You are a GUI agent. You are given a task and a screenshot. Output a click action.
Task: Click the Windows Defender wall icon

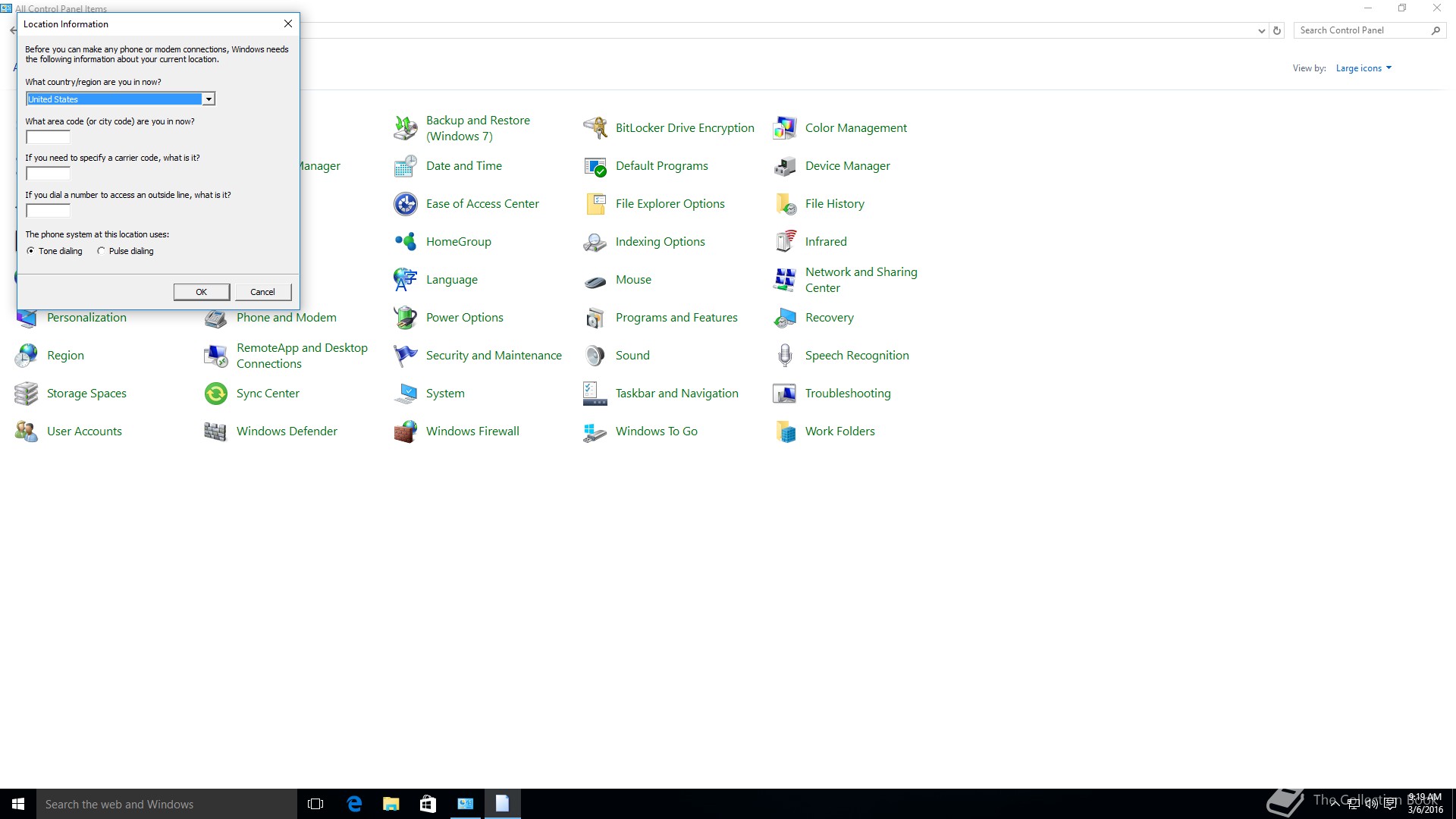(216, 431)
